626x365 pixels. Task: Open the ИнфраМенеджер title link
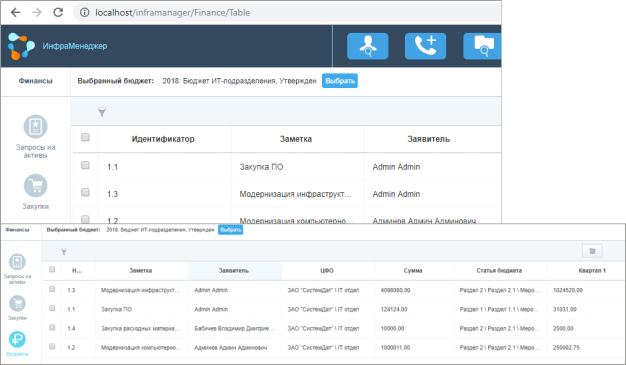(x=75, y=46)
